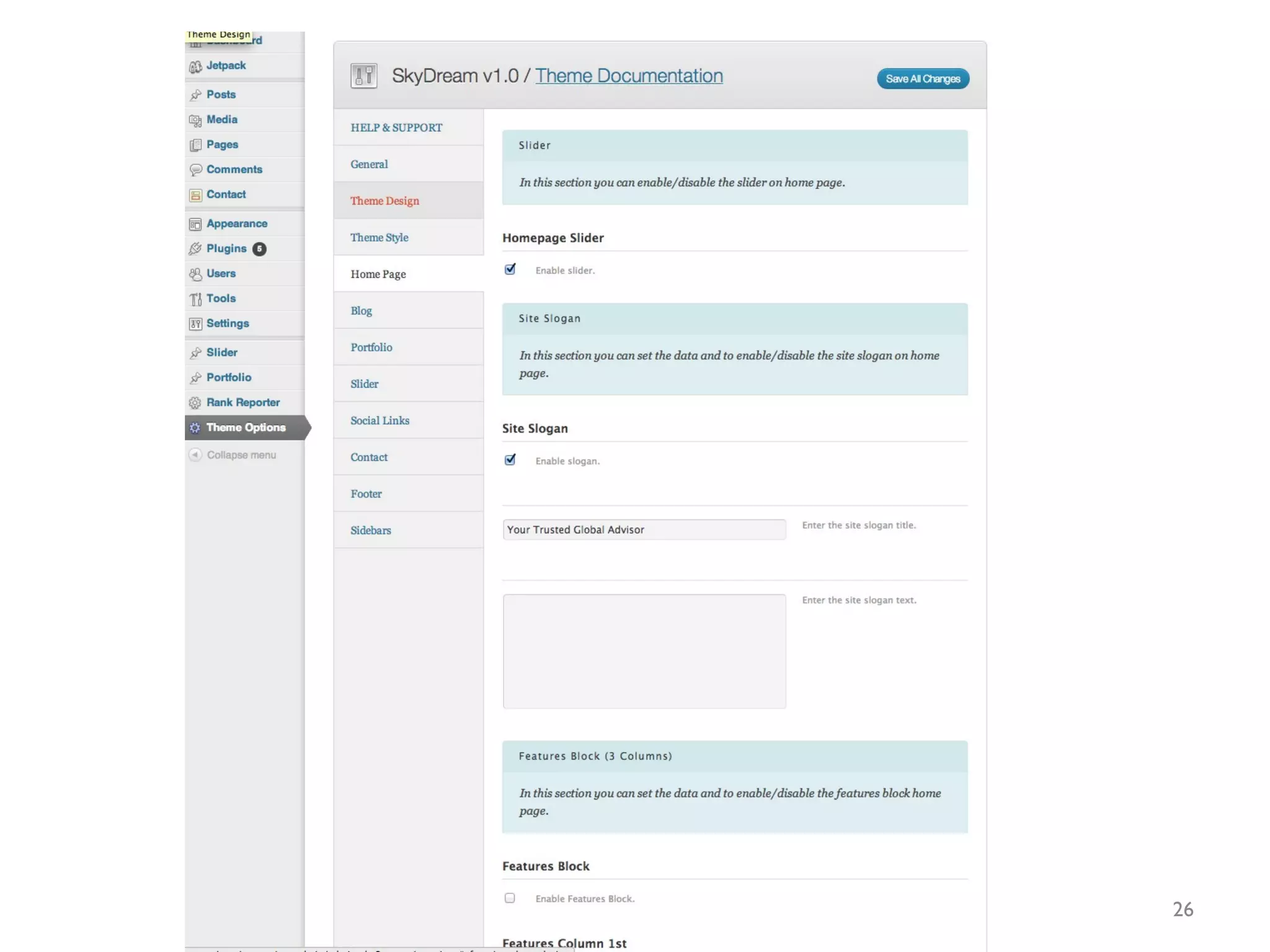Switch to the Social Links tab

(x=380, y=421)
